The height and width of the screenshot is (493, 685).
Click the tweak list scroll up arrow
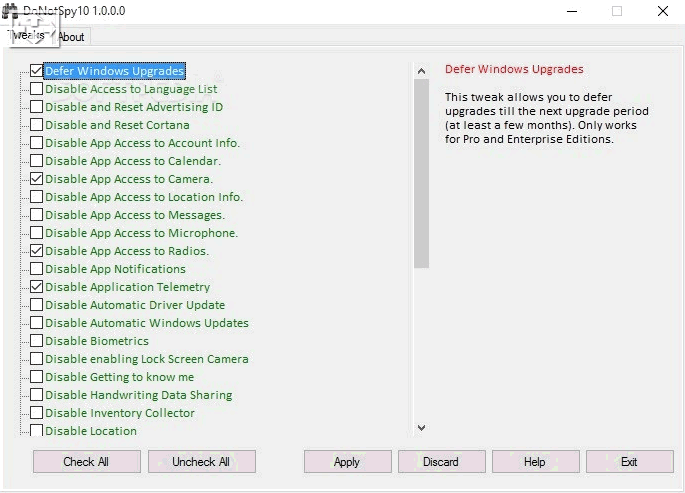(421, 71)
